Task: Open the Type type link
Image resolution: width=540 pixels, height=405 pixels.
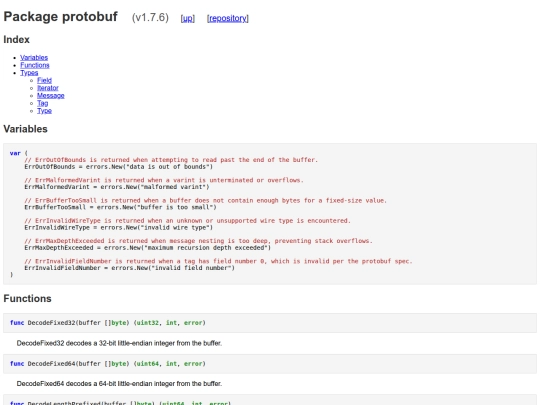Action: (x=44, y=111)
